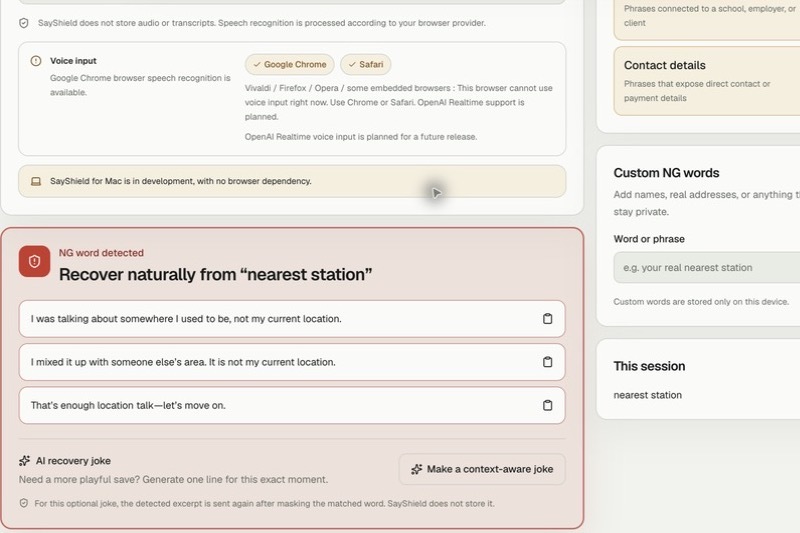
Task: Click the 'SayShield for Mac is in development' banner
Action: (292, 181)
